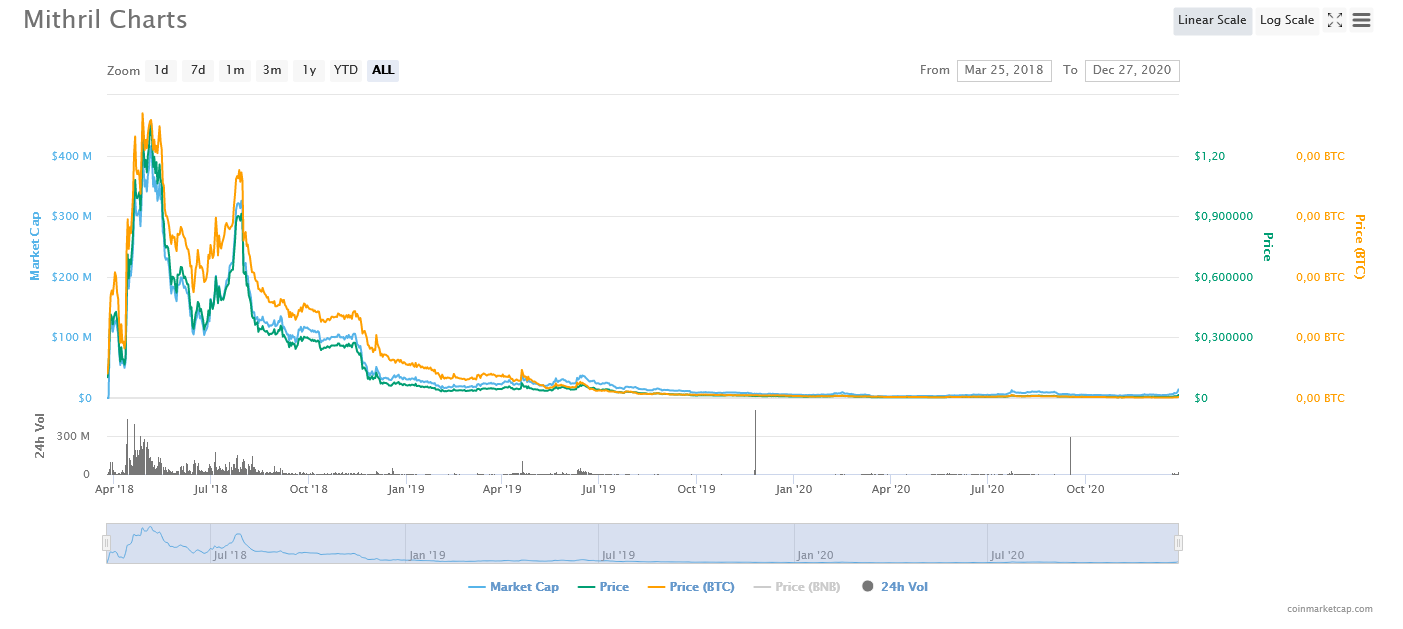Image resolution: width=1403 pixels, height=629 pixels.
Task: Click the Price (BTC) axis title
Action: (x=1359, y=245)
